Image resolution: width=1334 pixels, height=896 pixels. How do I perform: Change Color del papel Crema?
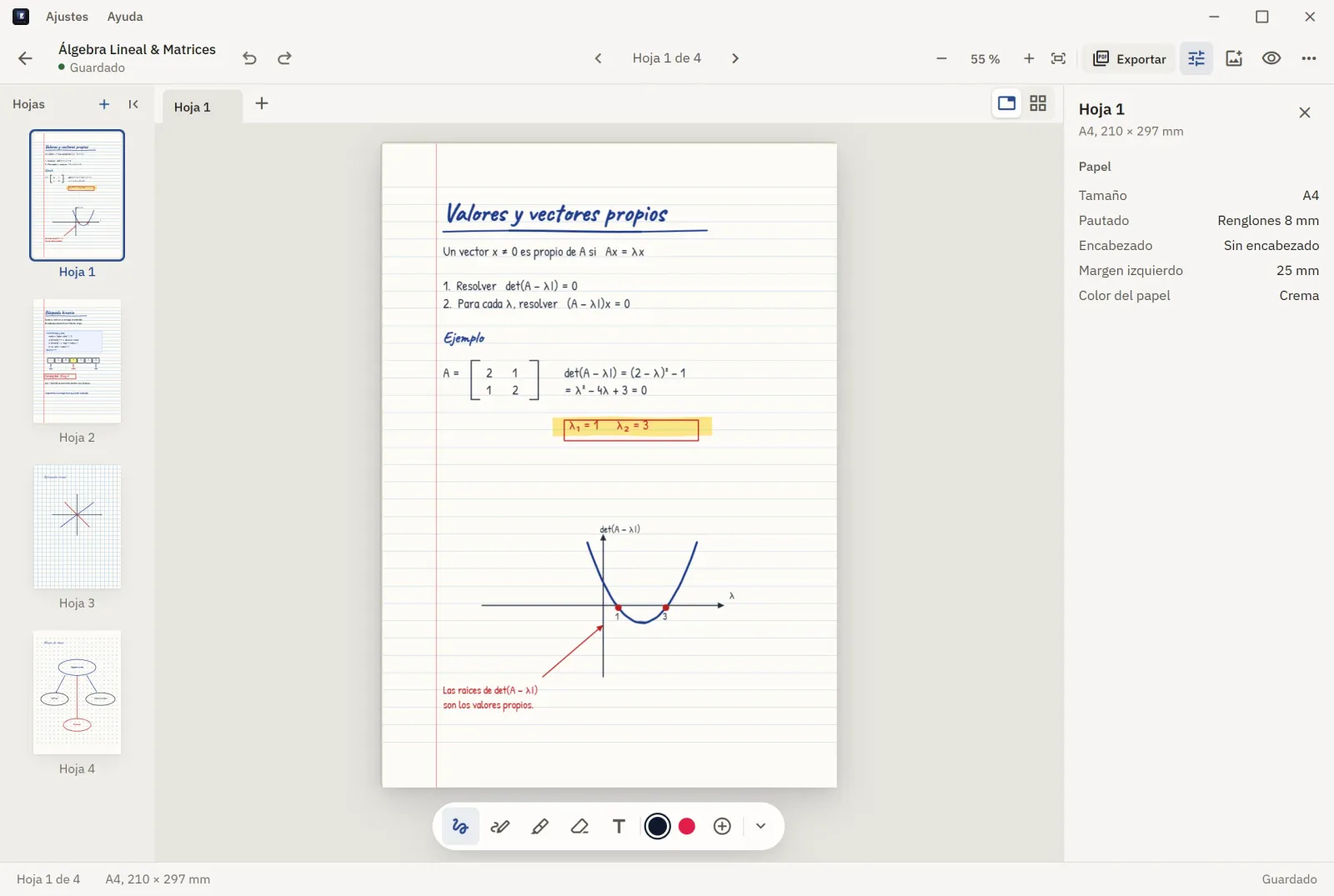click(1199, 295)
